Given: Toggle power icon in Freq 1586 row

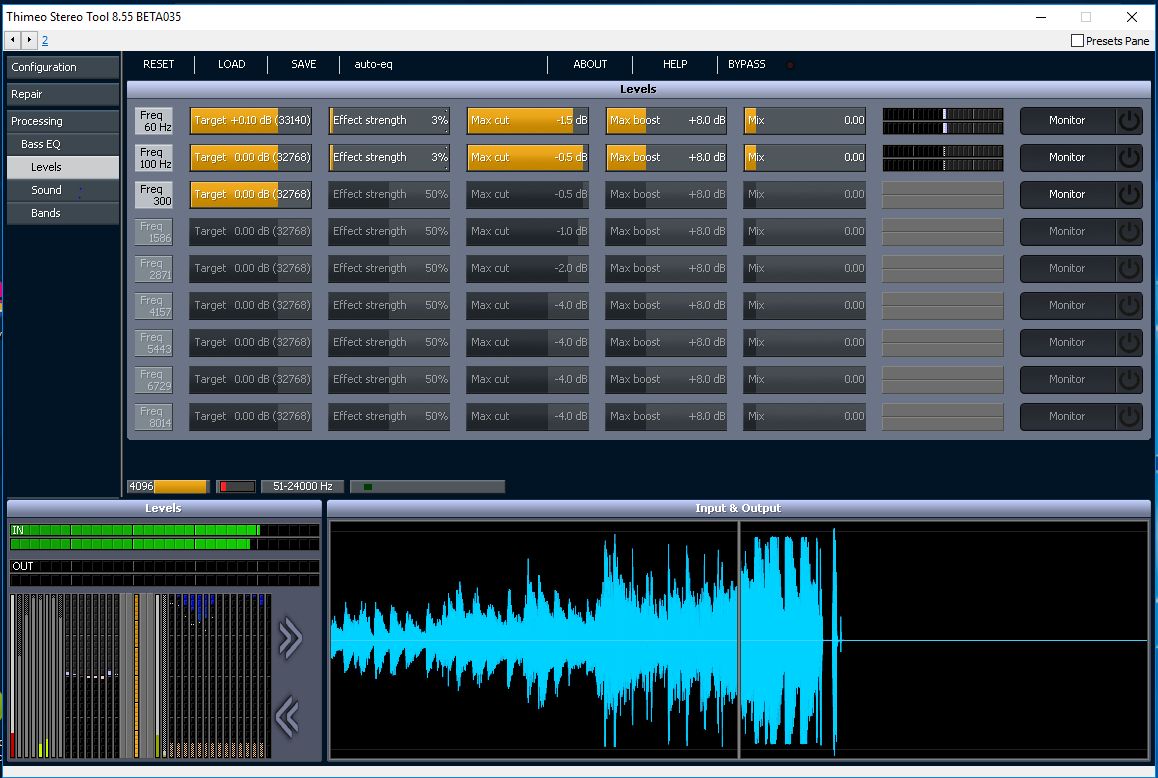Looking at the screenshot, I should click(x=1128, y=231).
